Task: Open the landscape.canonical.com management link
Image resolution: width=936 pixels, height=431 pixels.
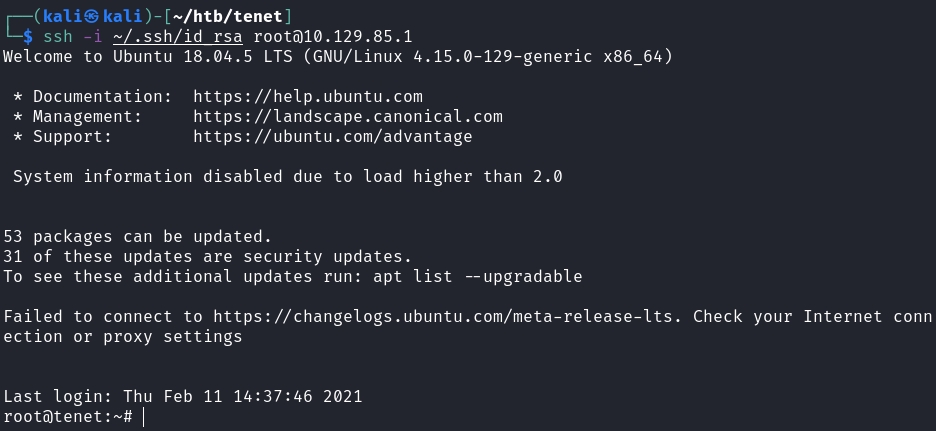Action: (348, 117)
